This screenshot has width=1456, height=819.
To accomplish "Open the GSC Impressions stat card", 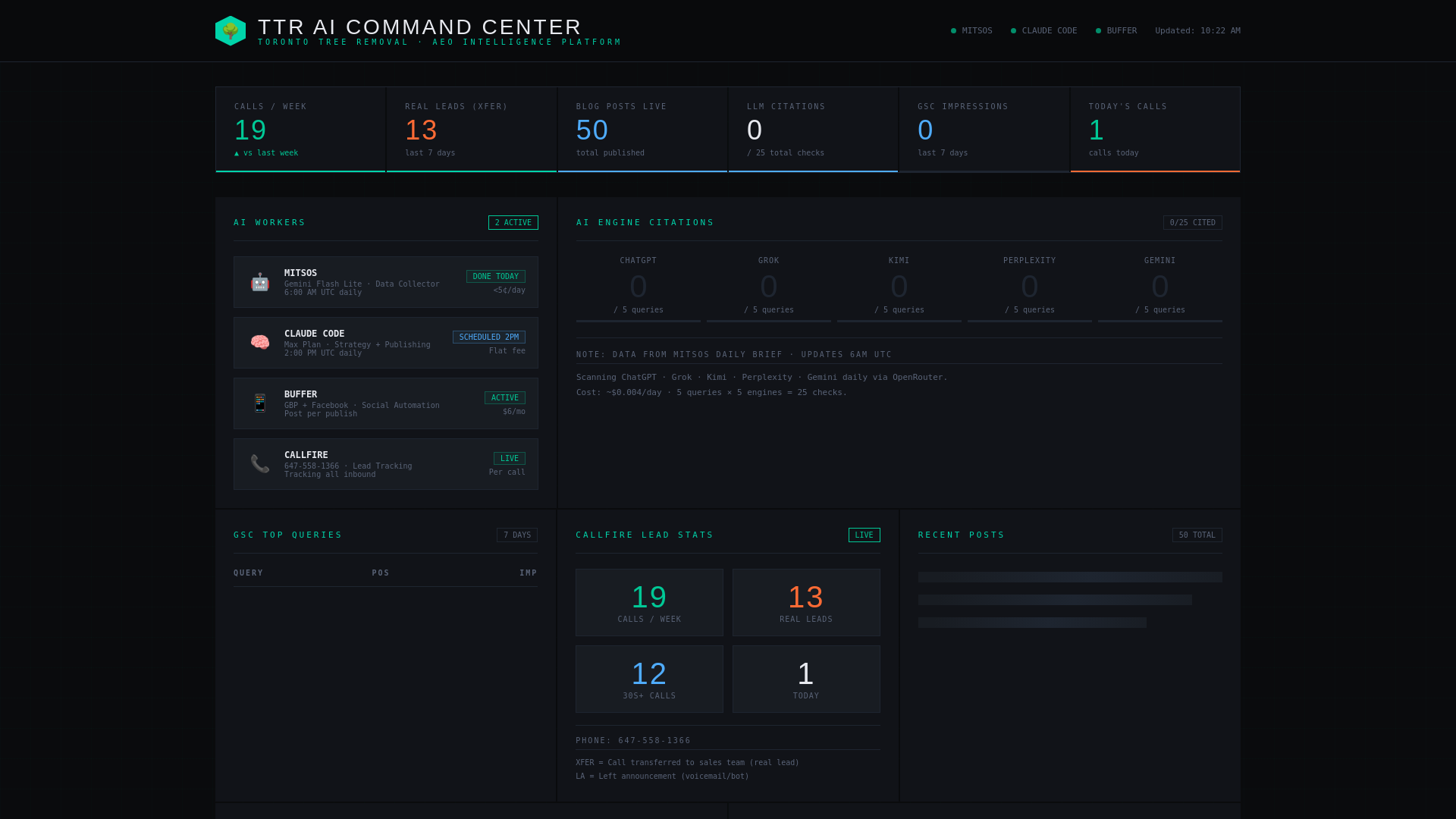I will 984,130.
